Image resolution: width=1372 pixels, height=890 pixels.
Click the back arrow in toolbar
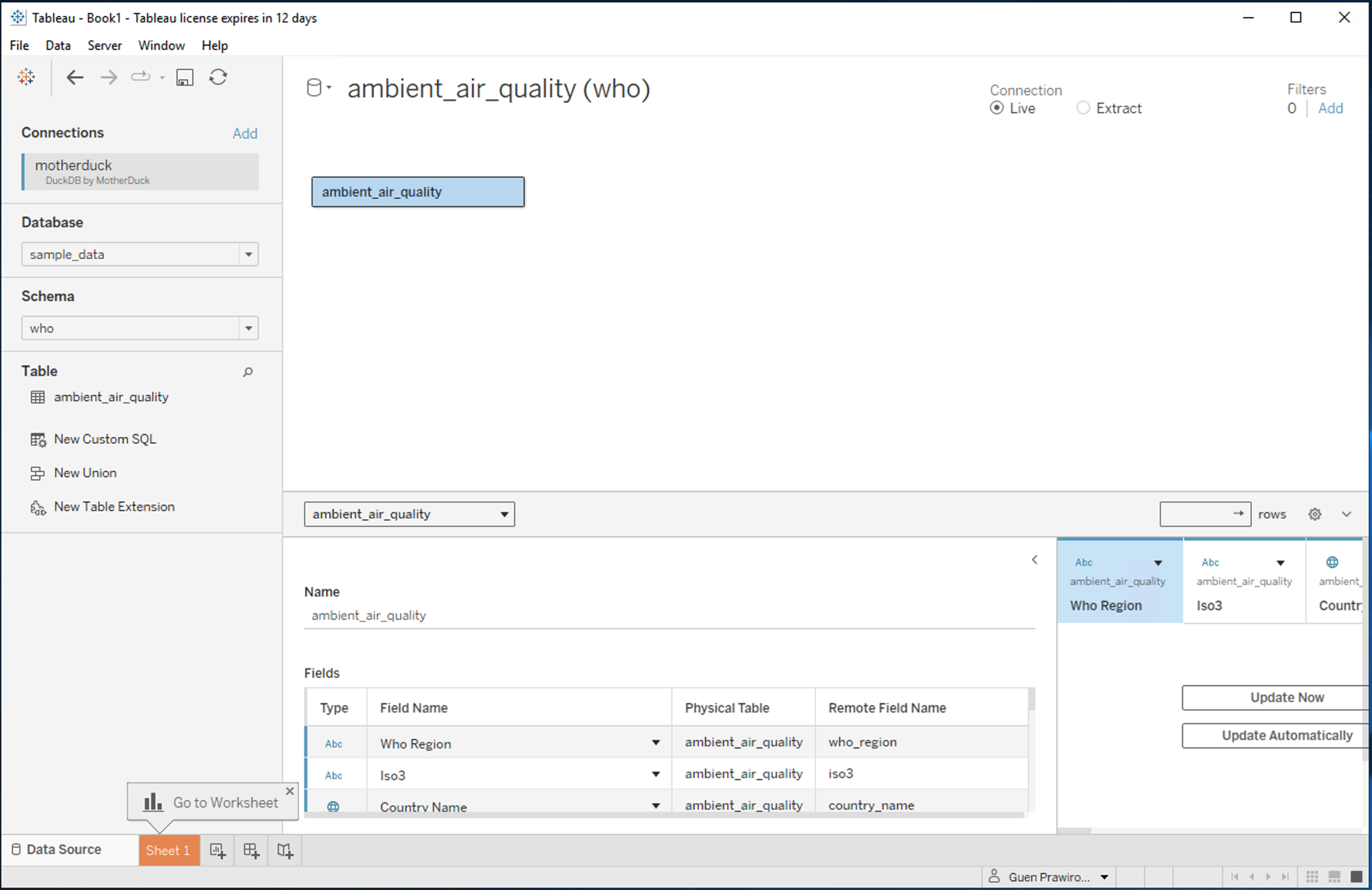point(75,78)
